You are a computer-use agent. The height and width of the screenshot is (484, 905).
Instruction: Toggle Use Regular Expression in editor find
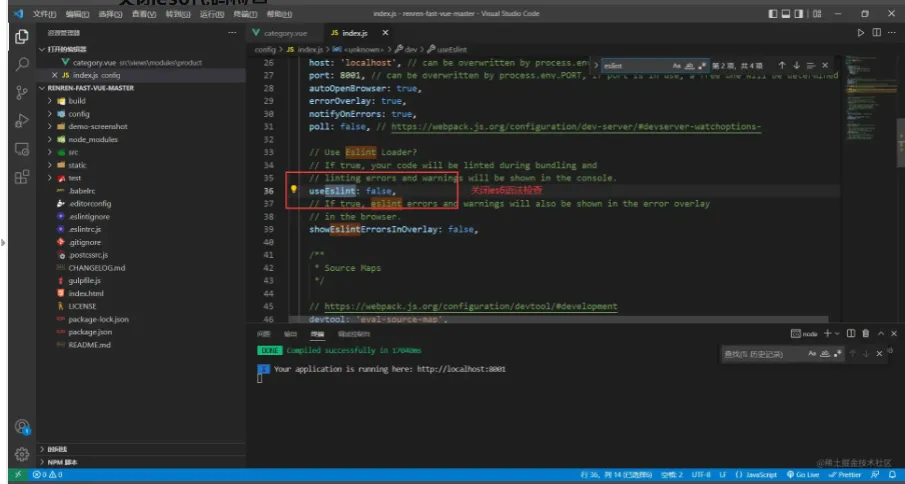[702, 65]
